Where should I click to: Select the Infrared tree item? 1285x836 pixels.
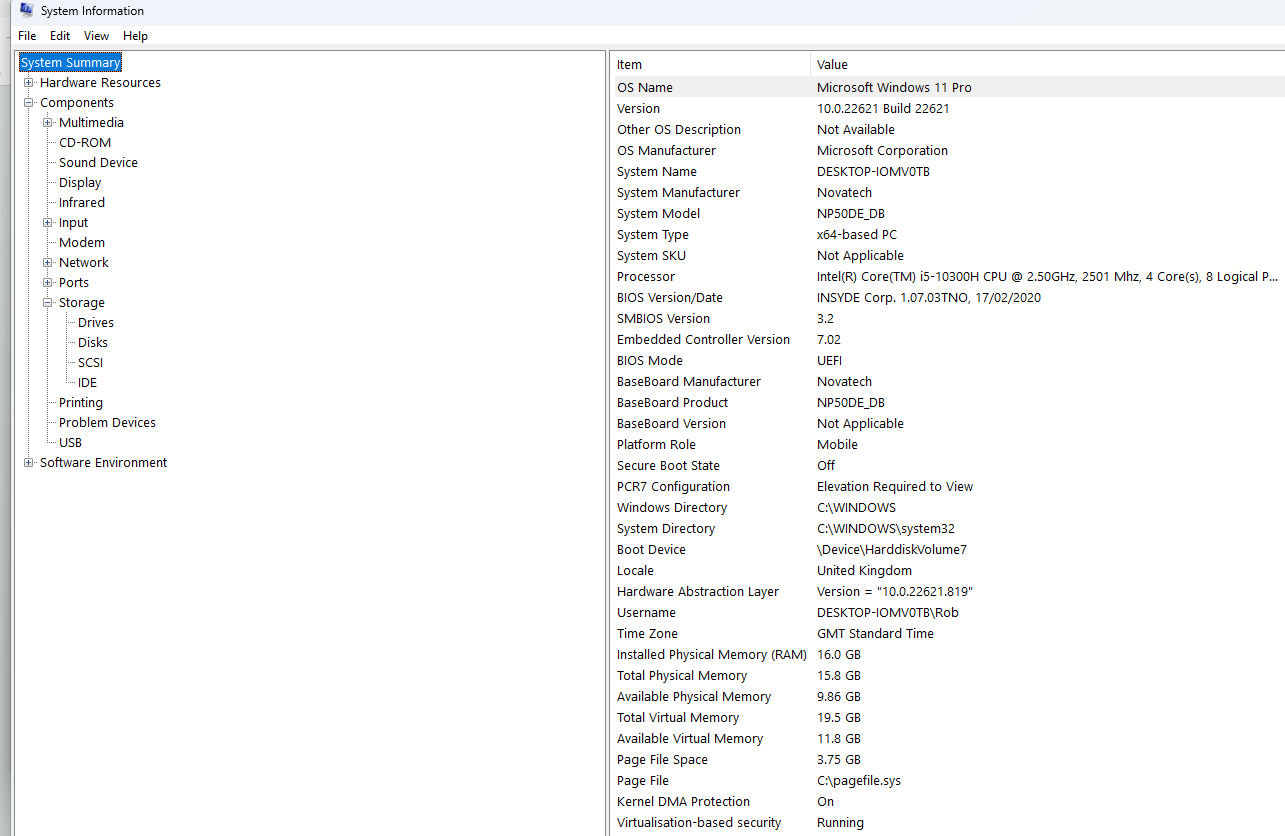click(82, 203)
